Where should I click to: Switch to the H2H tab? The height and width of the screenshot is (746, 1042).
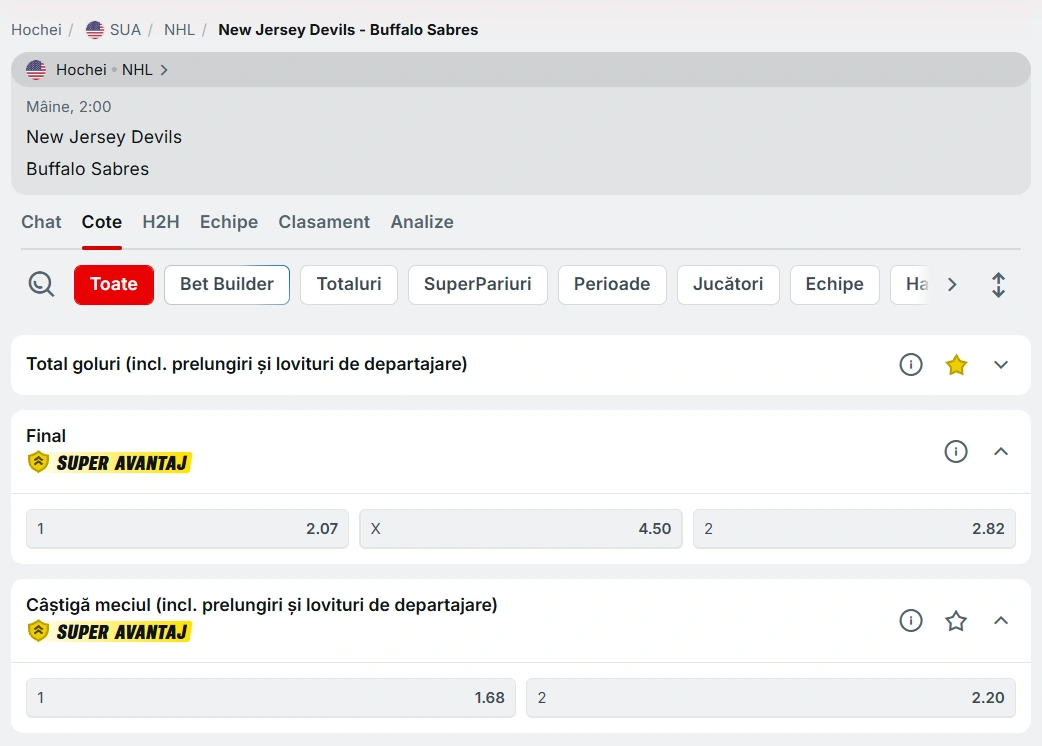click(160, 222)
